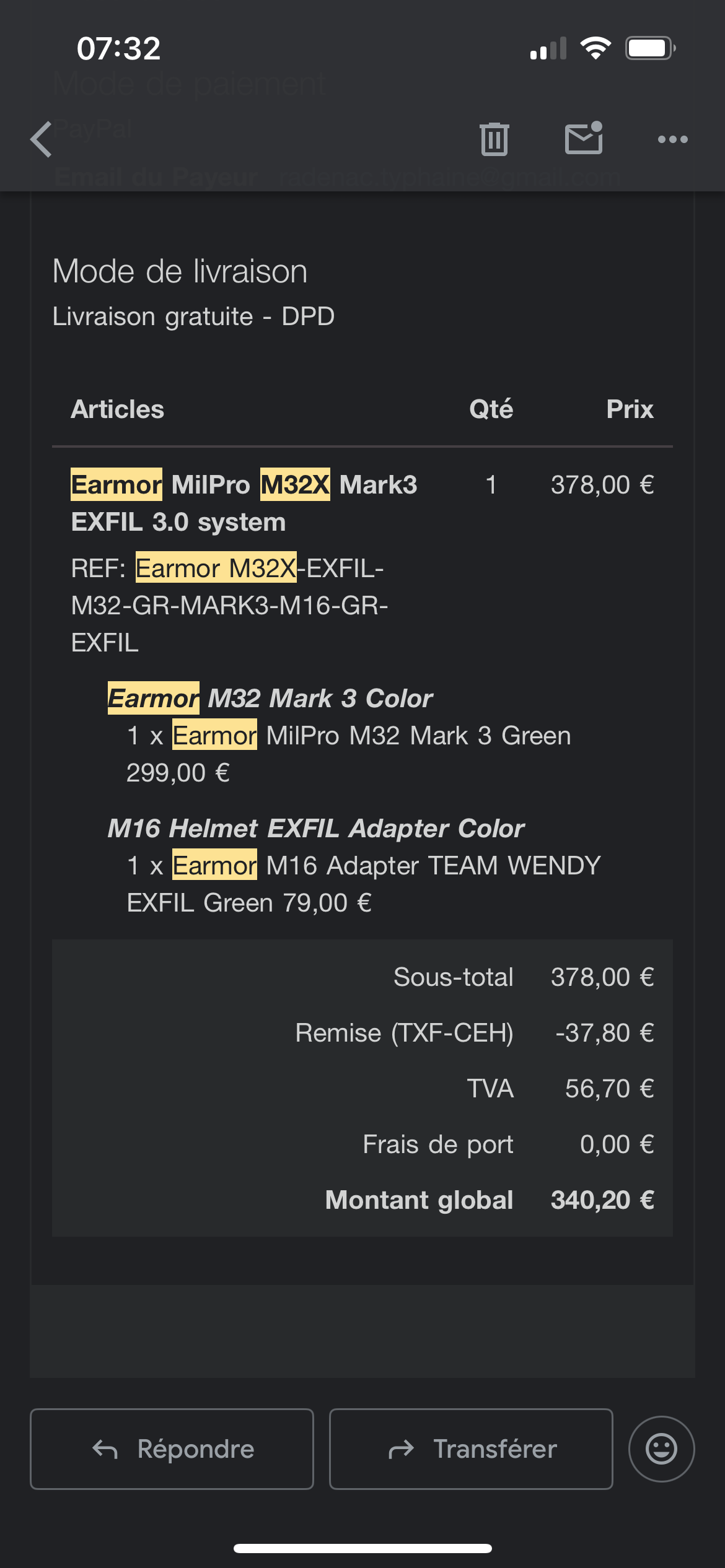Image resolution: width=725 pixels, height=1568 pixels.
Task: Tap the cellular signal bars
Action: pos(548,49)
